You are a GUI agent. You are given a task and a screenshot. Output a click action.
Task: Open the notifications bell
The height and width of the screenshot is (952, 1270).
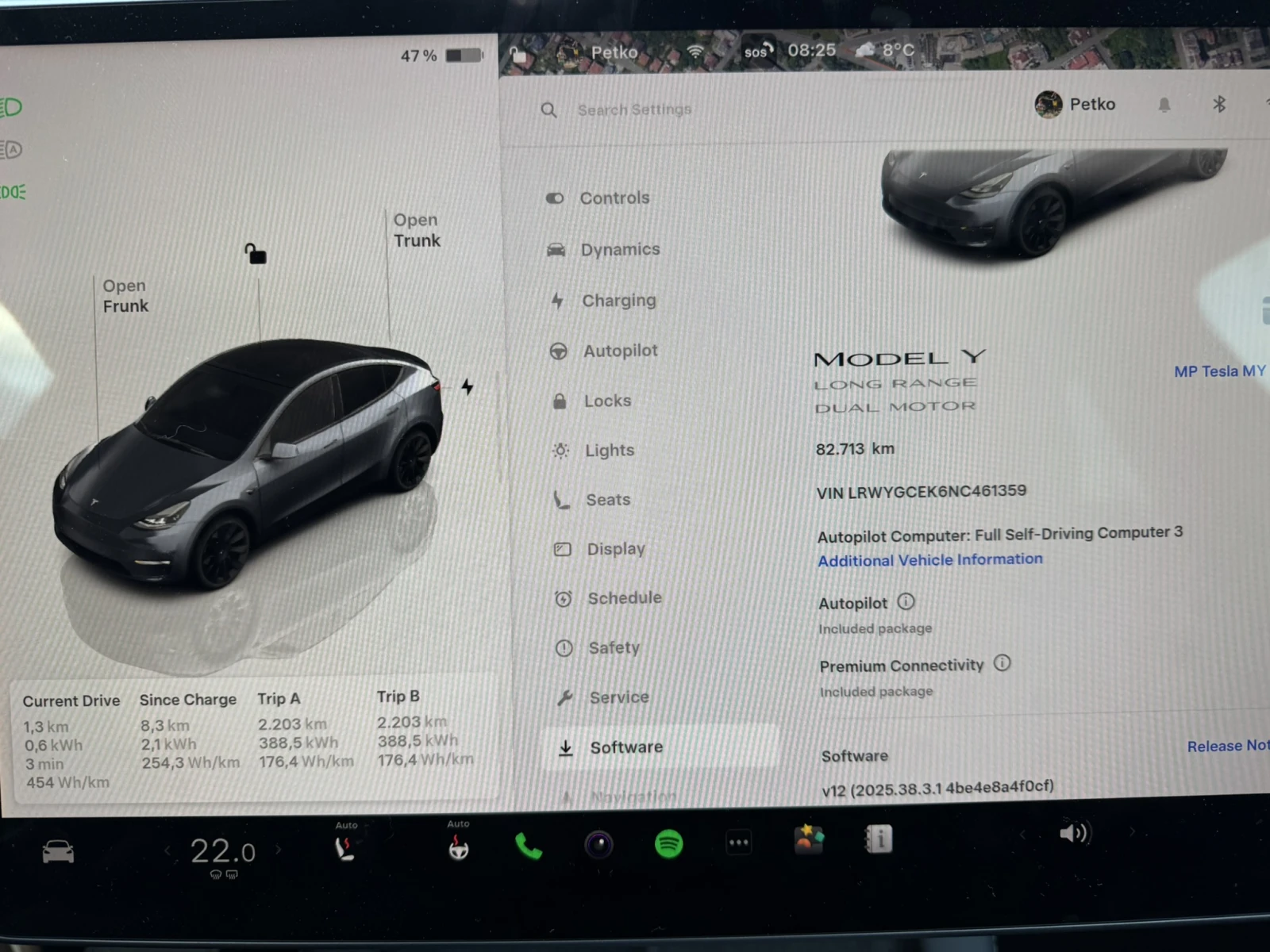click(1164, 105)
